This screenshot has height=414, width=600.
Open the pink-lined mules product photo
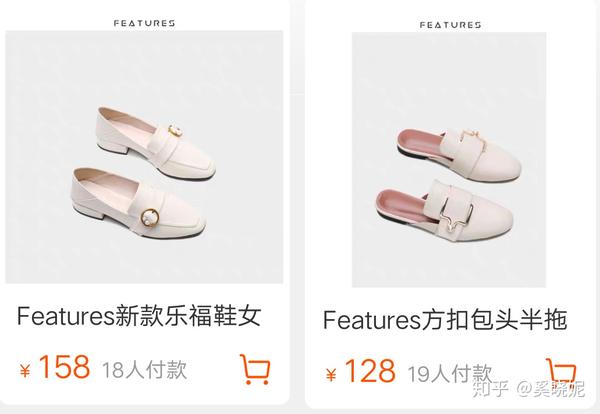449,160
